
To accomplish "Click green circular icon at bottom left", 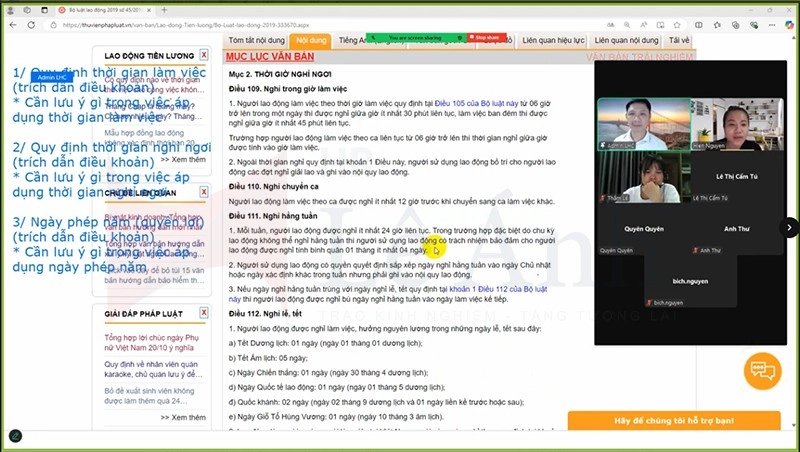I will [x=16, y=436].
